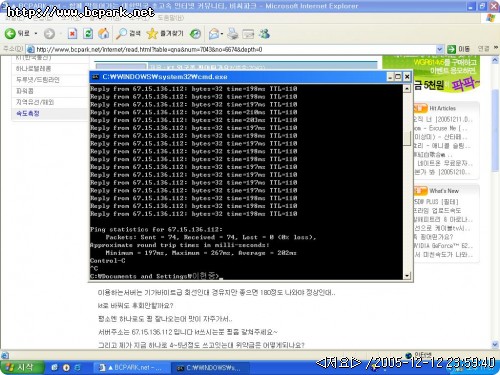The height and width of the screenshot is (375, 500).
Task: Click the "Packets: Sent = 74" line
Action: point(210,237)
